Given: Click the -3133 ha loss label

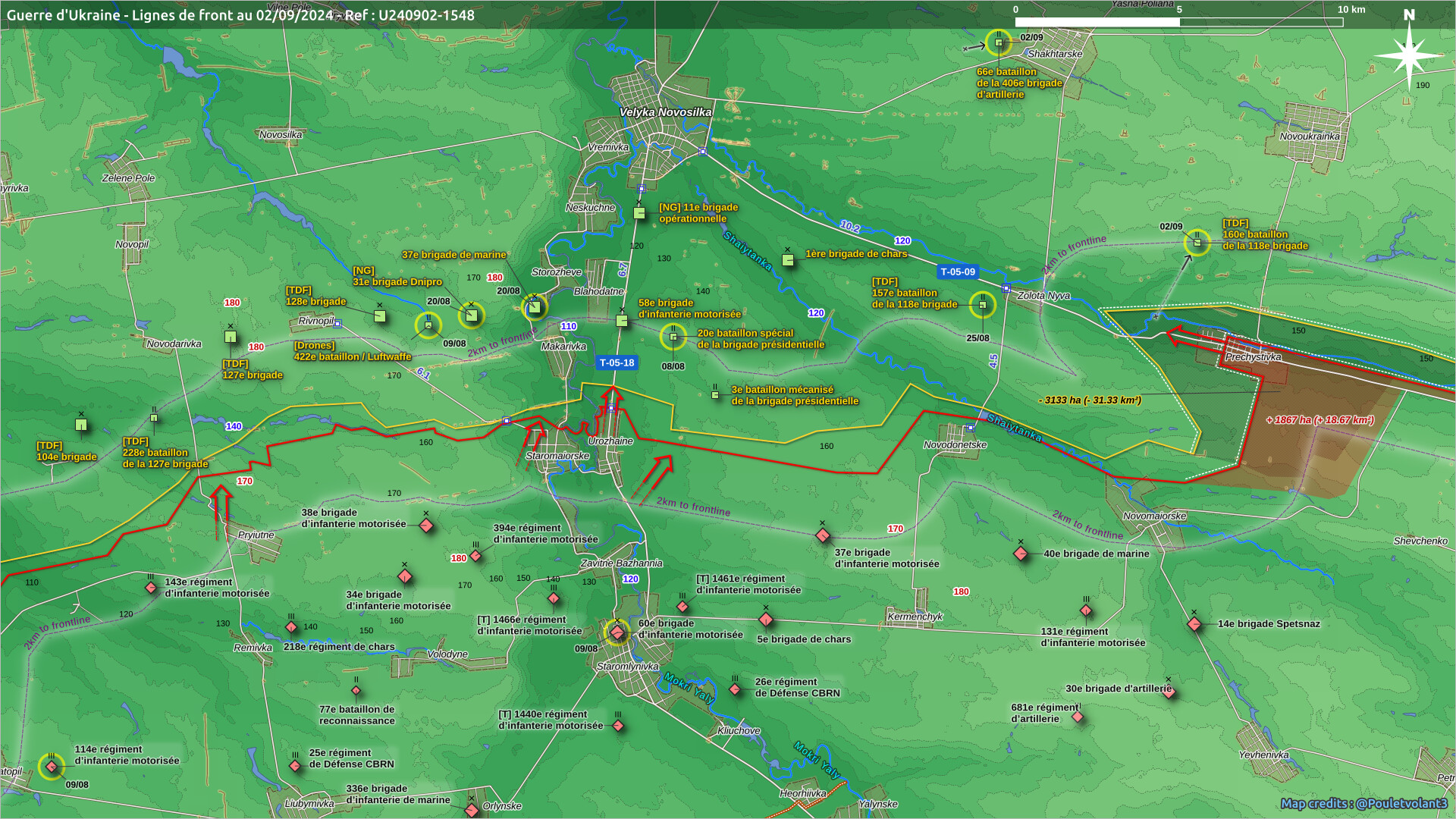Looking at the screenshot, I should 1090,400.
